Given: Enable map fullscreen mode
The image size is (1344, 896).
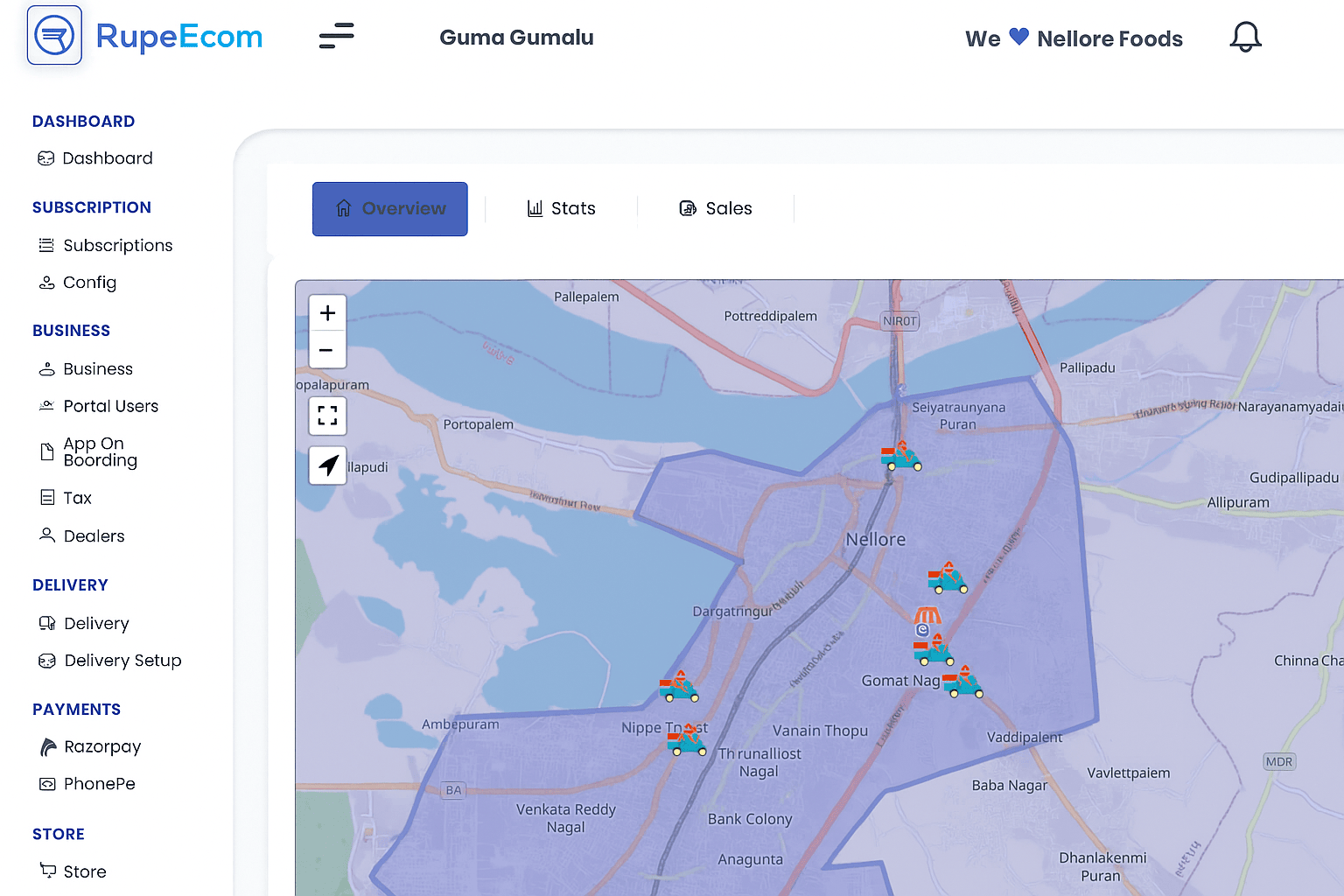Looking at the screenshot, I should click(x=327, y=416).
